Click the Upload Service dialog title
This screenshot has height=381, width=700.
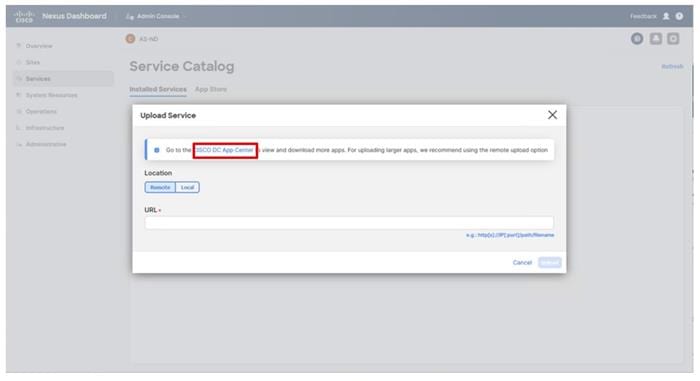(x=168, y=115)
